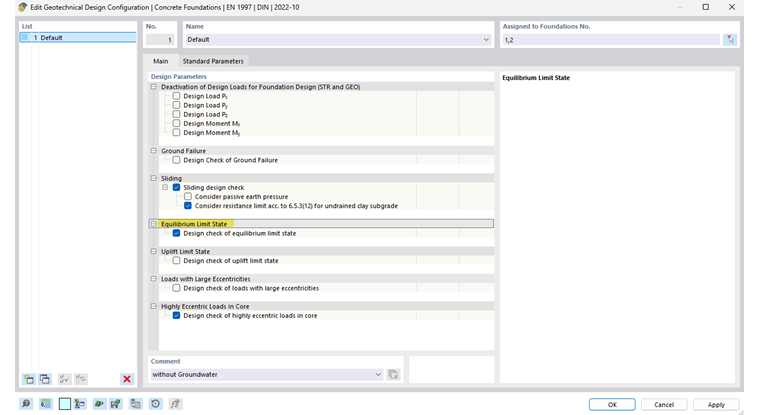This screenshot has width=760, height=415.
Task: Enable Design check of uplift limit state
Action: 177,260
